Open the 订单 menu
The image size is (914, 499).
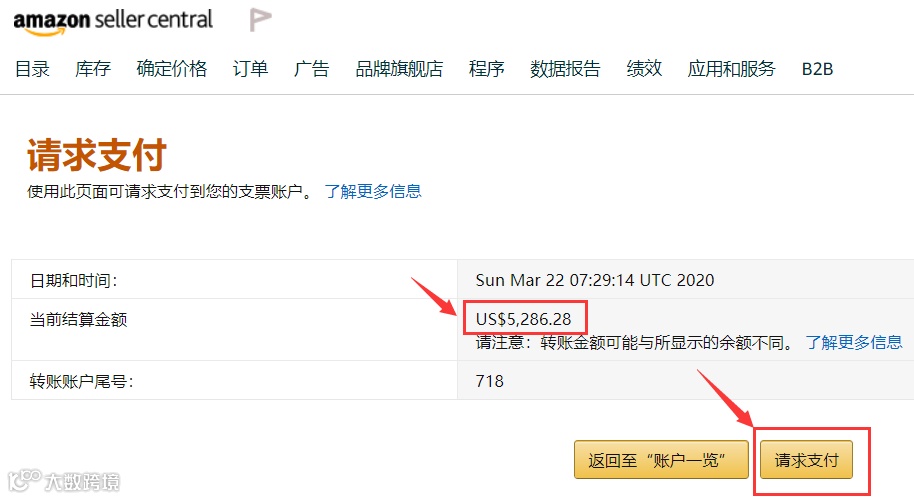tap(251, 69)
